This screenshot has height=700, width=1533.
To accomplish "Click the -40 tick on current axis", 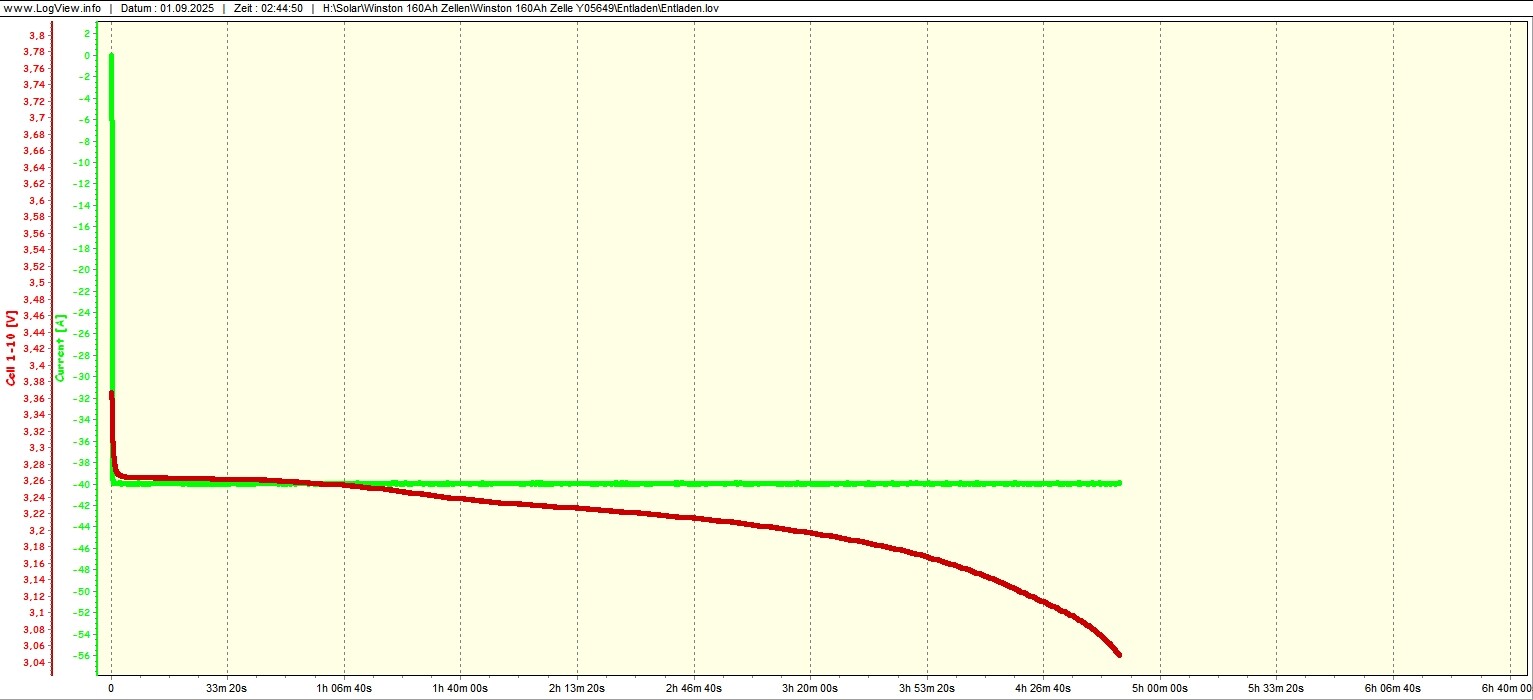I will tap(87, 484).
